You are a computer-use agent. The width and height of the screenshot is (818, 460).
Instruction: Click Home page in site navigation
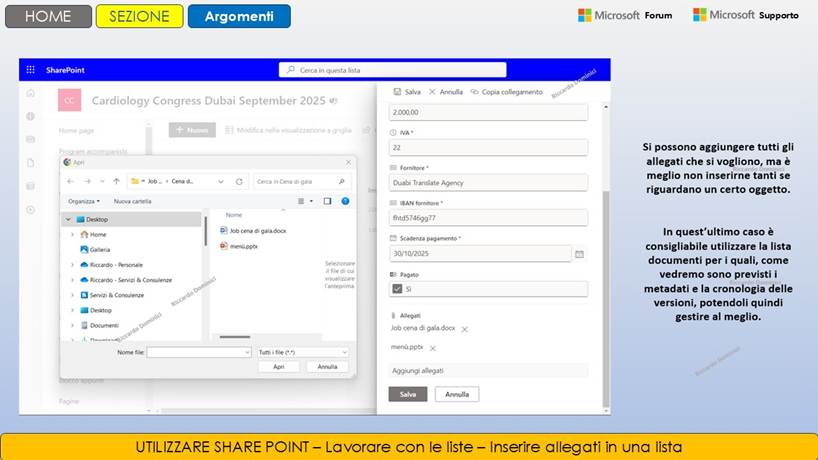pos(76,131)
